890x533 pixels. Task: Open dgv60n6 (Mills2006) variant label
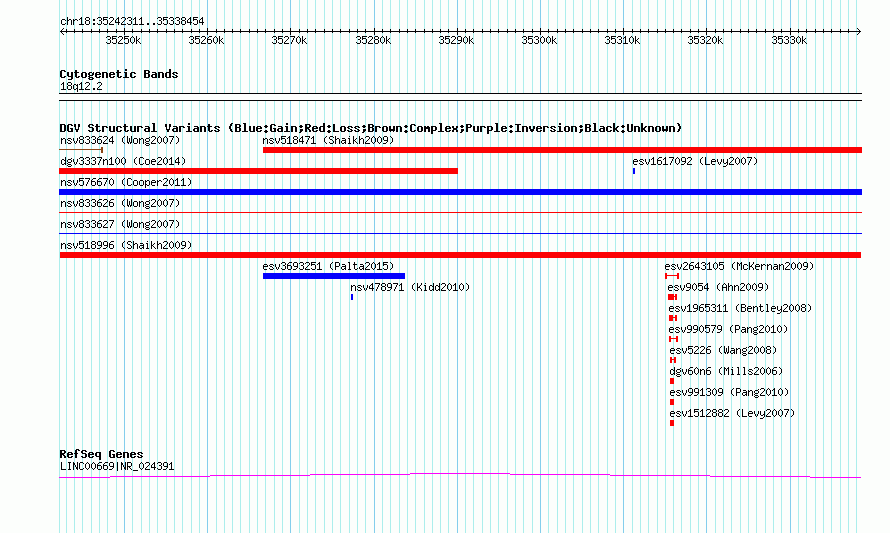pos(726,371)
